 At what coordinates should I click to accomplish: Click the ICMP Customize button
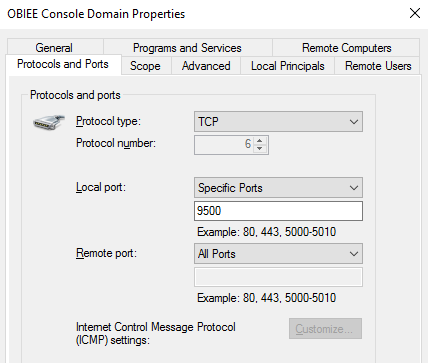tap(325, 329)
